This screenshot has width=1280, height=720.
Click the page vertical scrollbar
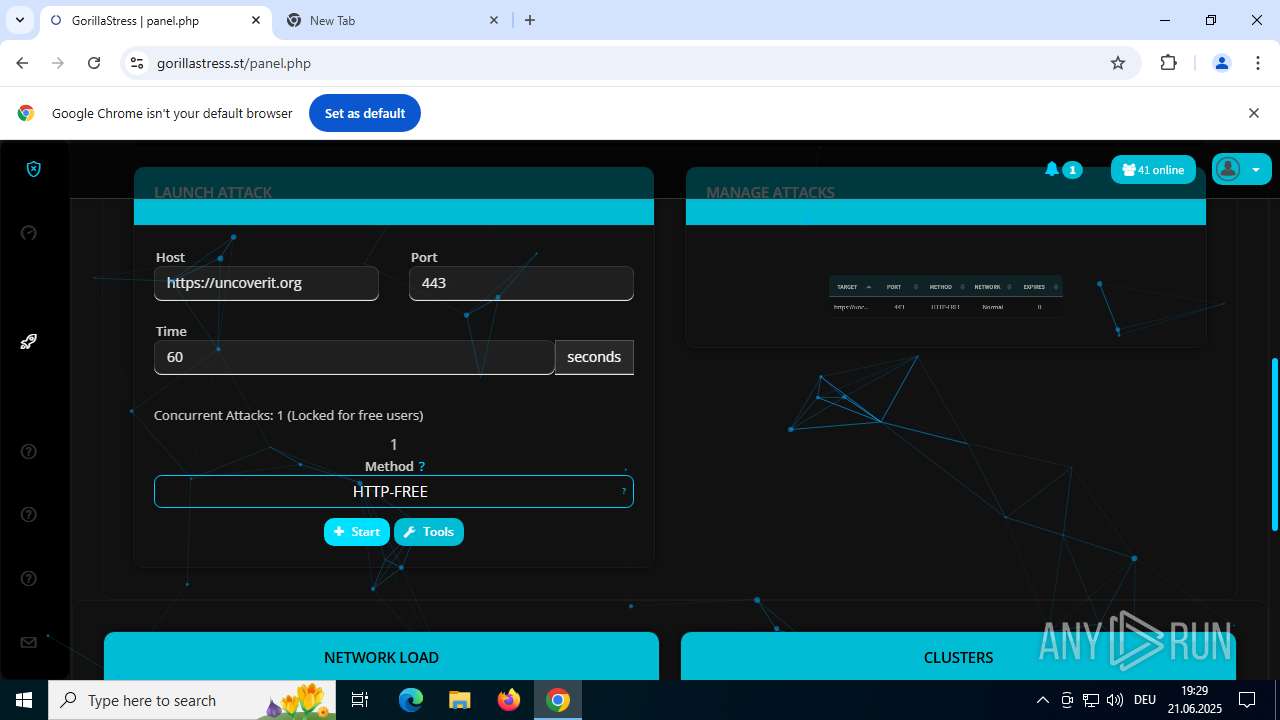[x=1274, y=444]
